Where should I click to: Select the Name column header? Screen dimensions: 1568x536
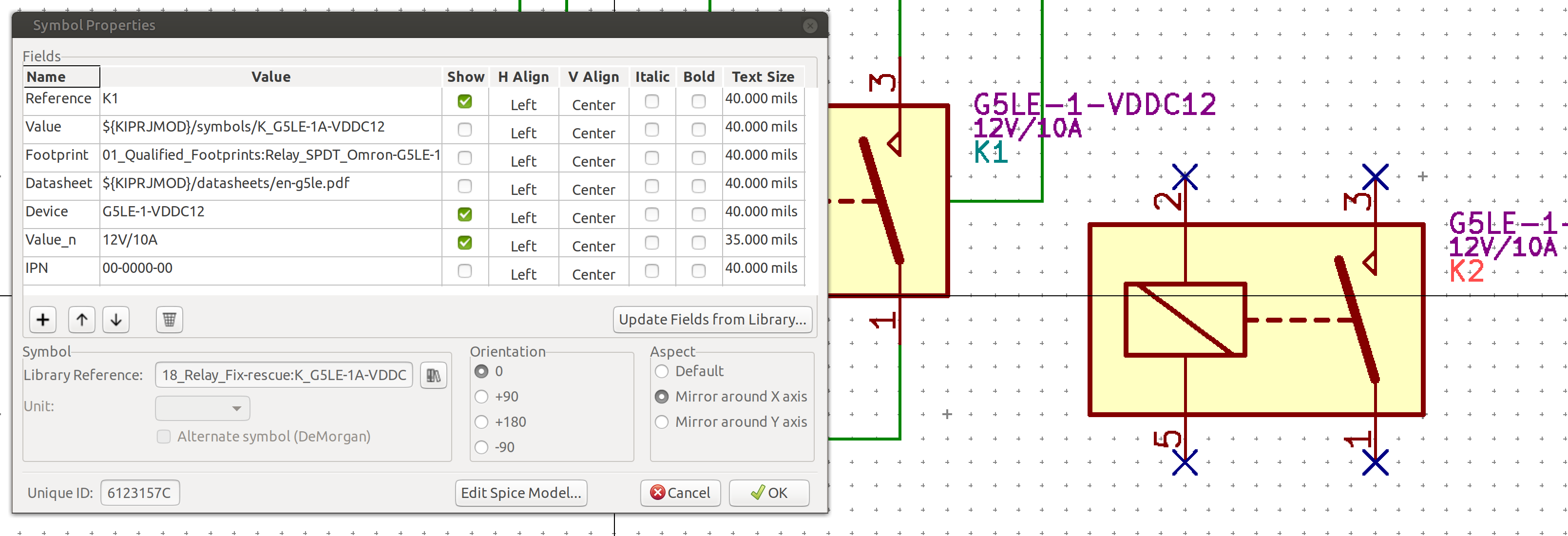61,77
